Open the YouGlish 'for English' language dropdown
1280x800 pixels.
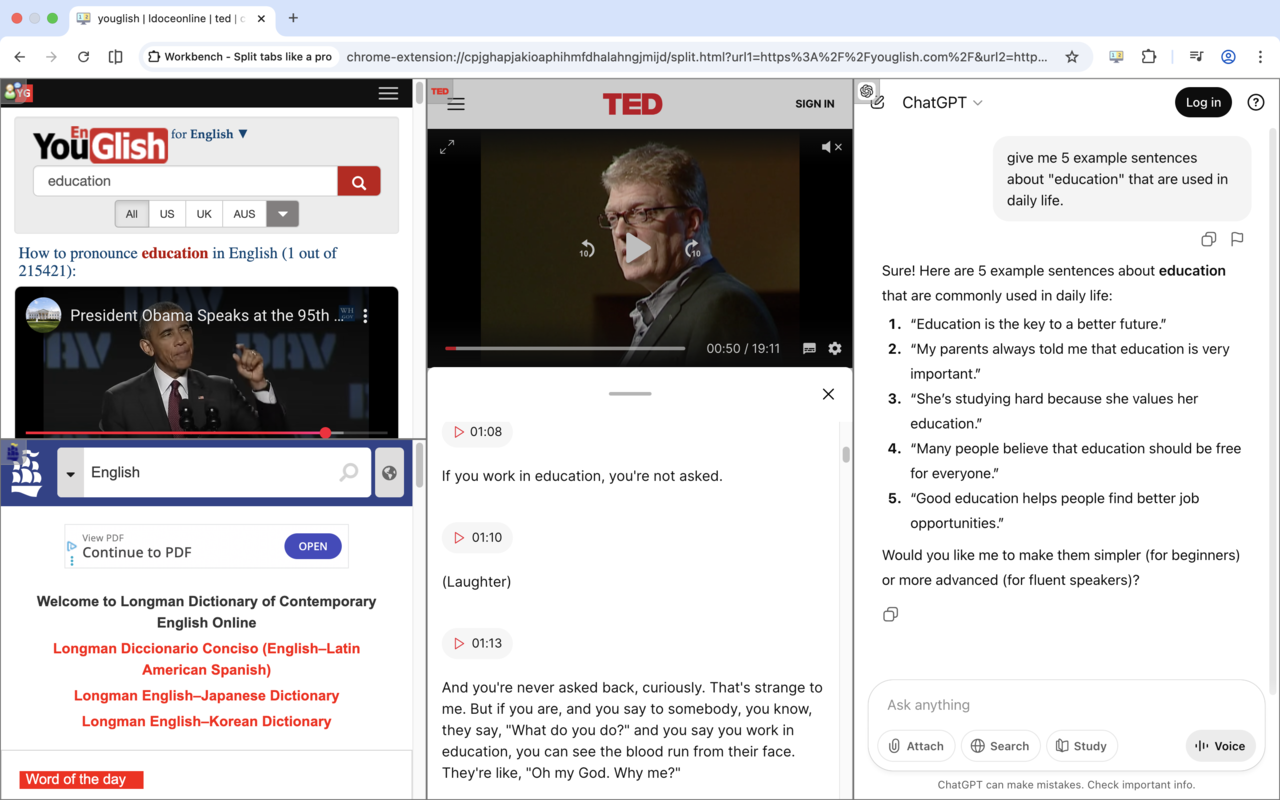pyautogui.click(x=210, y=134)
